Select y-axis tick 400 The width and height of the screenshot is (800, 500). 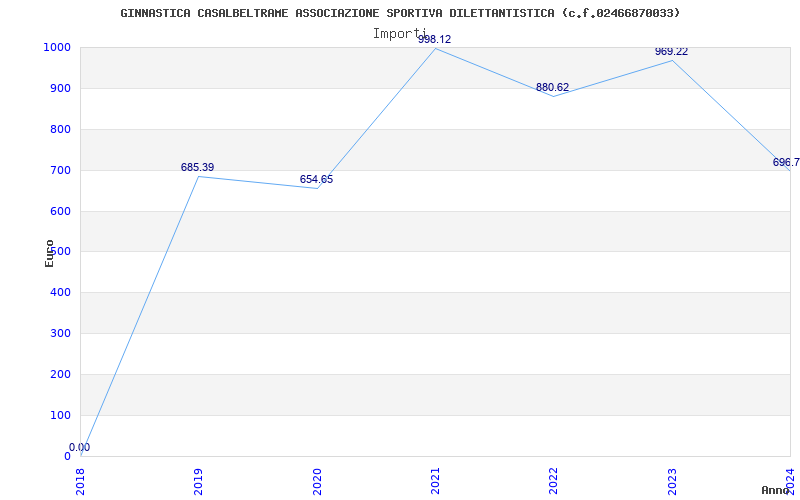(60, 293)
